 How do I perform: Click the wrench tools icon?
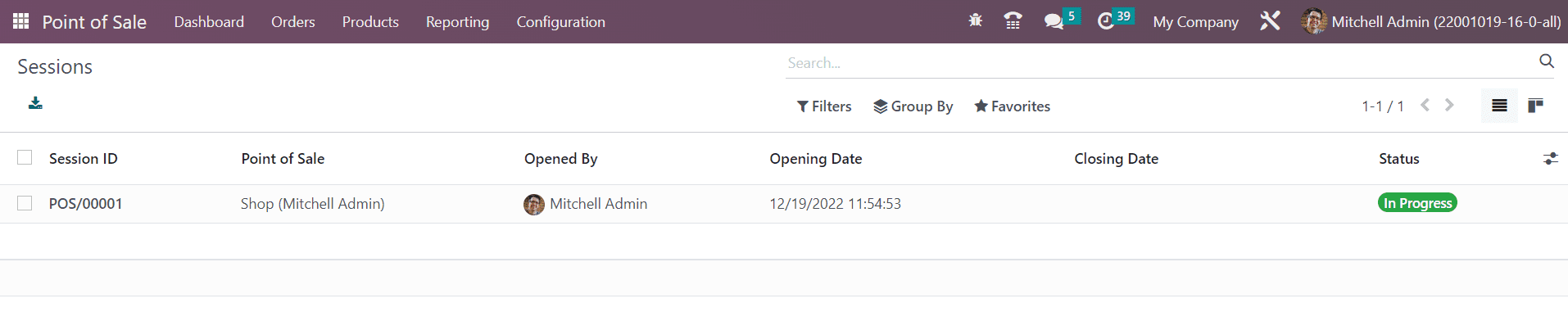pos(1270,21)
